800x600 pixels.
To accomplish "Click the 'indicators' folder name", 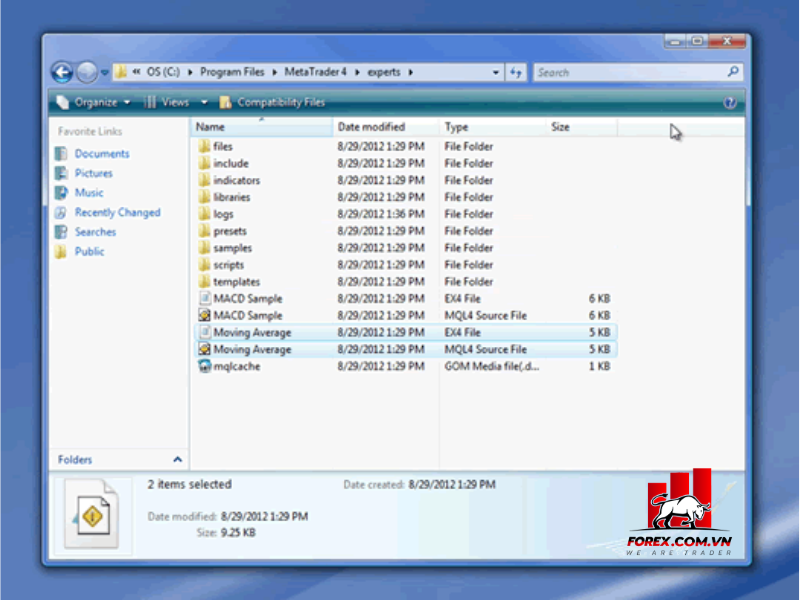I will click(237, 180).
